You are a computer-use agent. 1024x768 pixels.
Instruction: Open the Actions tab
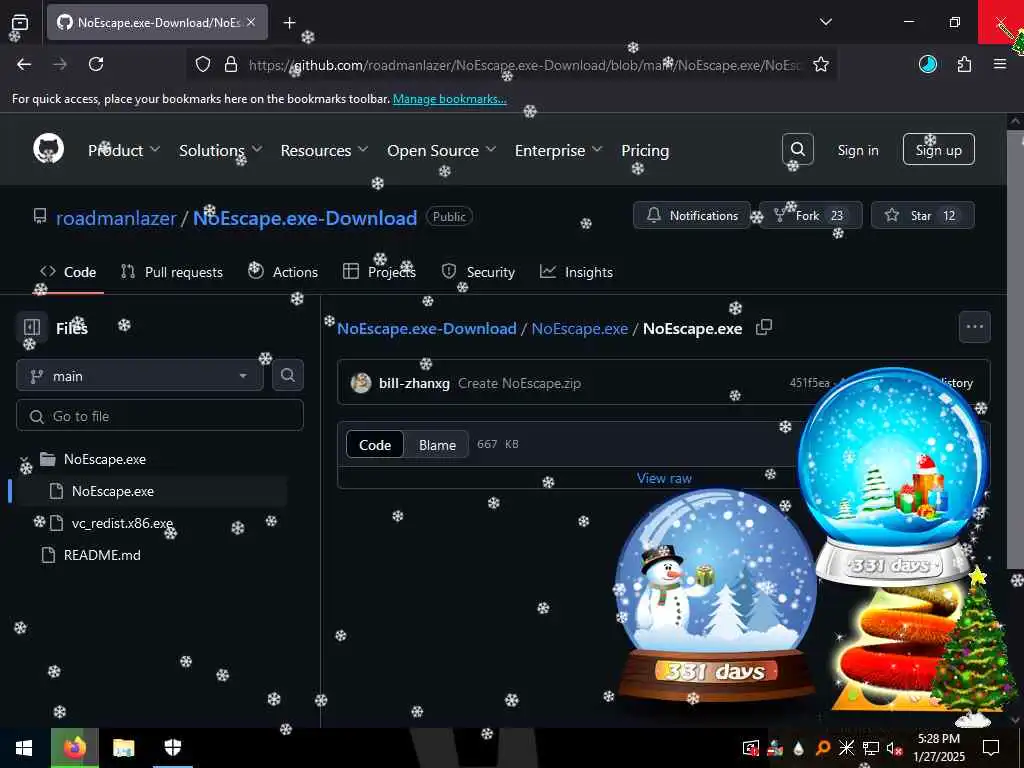283,272
